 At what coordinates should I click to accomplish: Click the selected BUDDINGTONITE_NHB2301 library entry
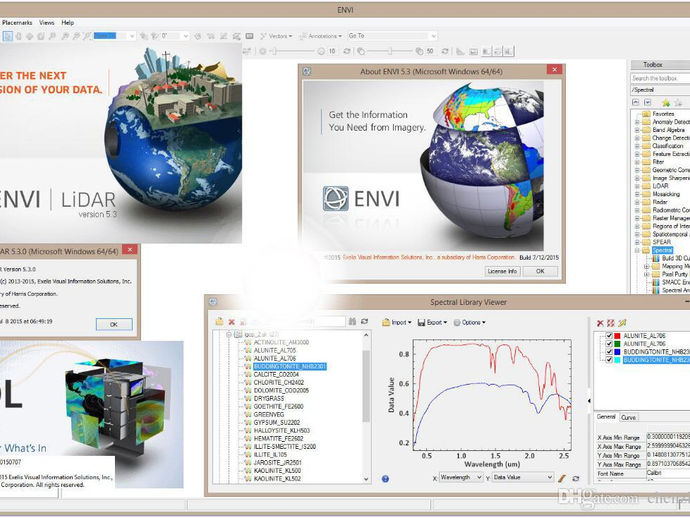point(290,367)
